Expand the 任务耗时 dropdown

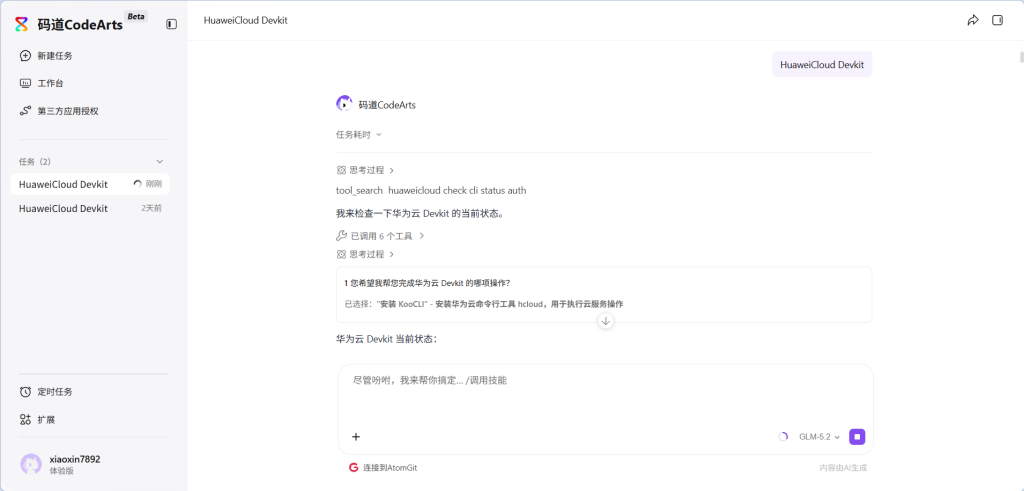(359, 135)
